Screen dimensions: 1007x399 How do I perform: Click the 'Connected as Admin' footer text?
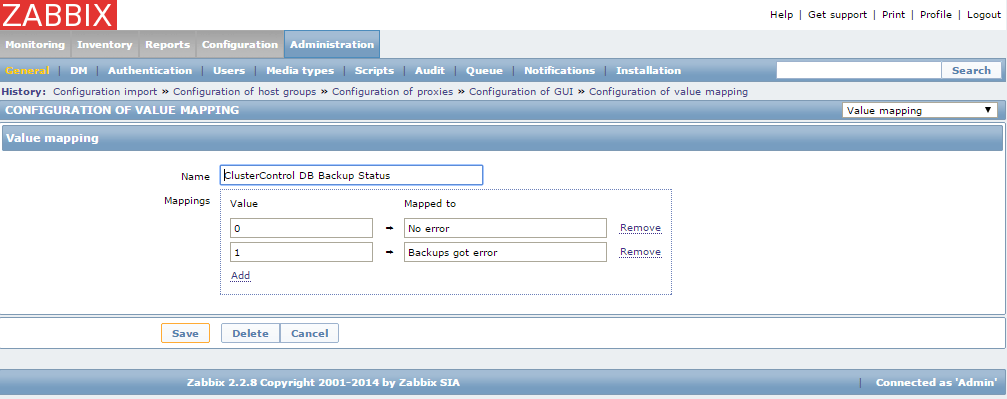[936, 383]
